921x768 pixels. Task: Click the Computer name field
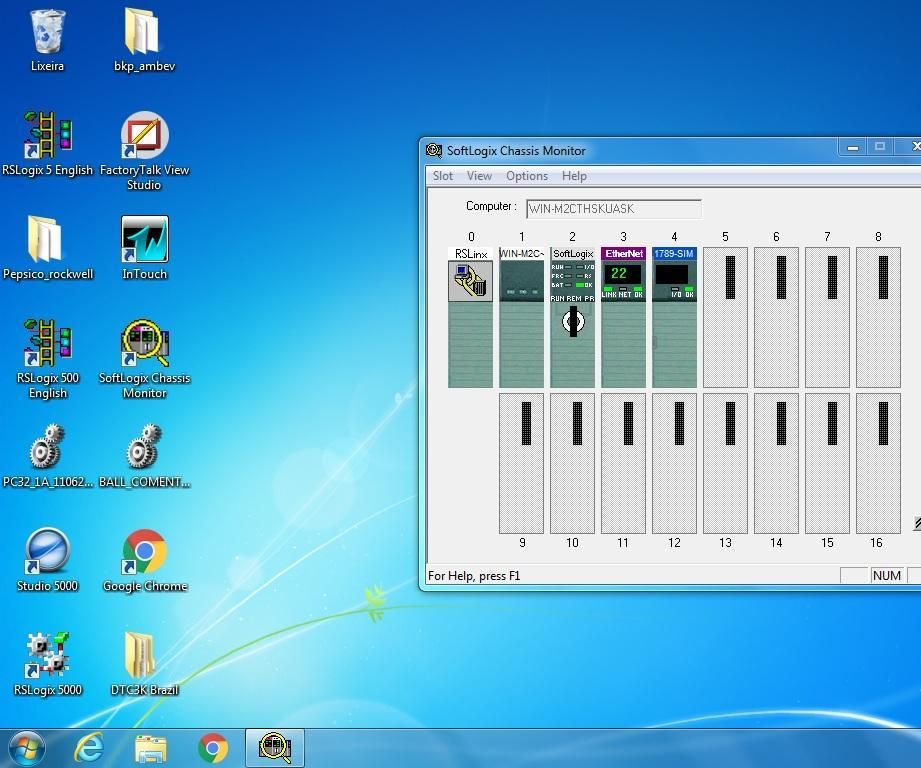click(x=614, y=208)
